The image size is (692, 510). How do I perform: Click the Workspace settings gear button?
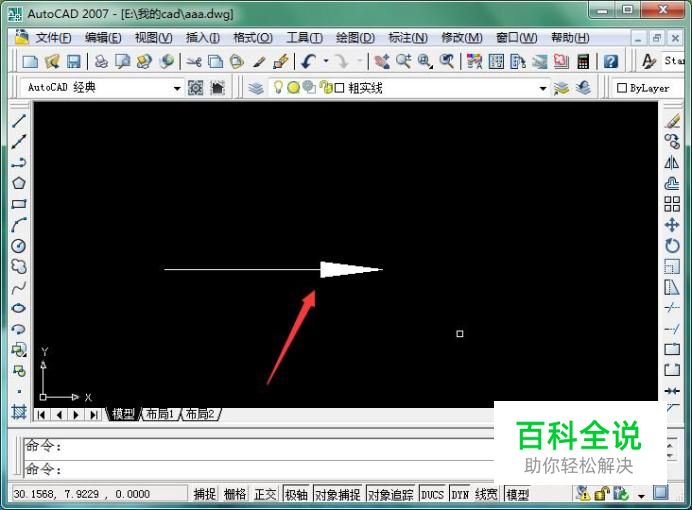(x=196, y=88)
